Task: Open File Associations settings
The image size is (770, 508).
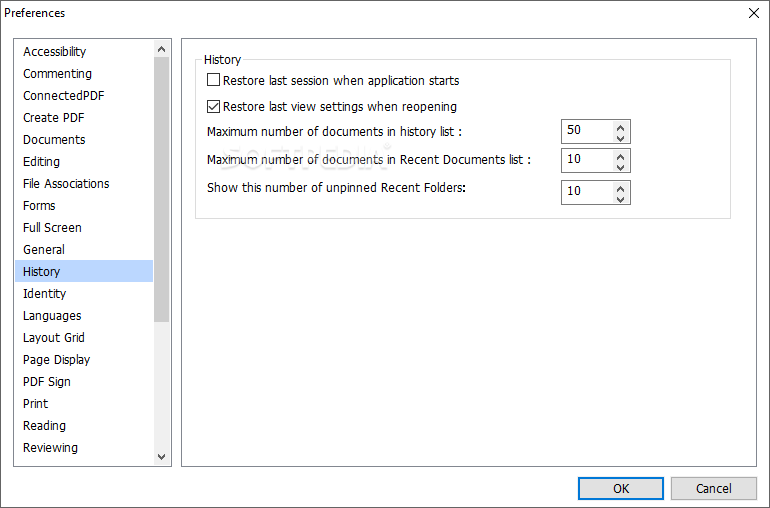Action: click(84, 183)
